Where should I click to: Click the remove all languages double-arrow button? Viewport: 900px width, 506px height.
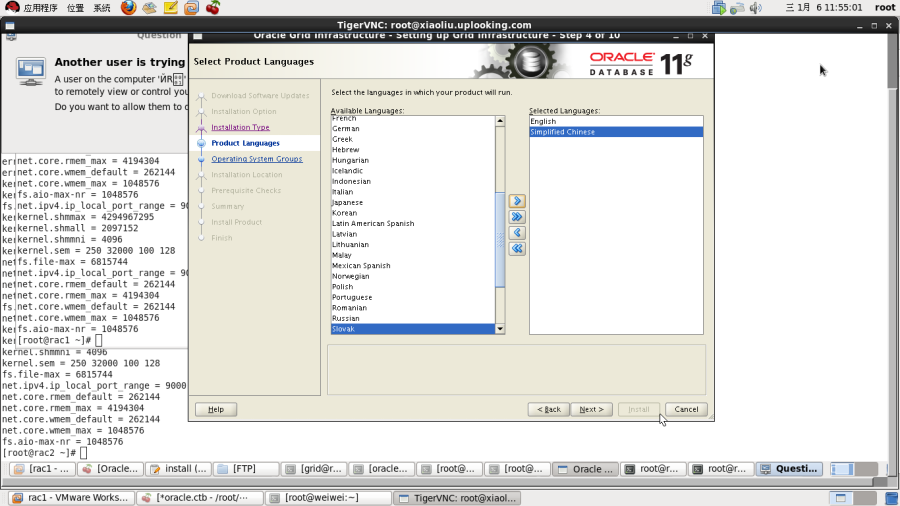coord(517,248)
